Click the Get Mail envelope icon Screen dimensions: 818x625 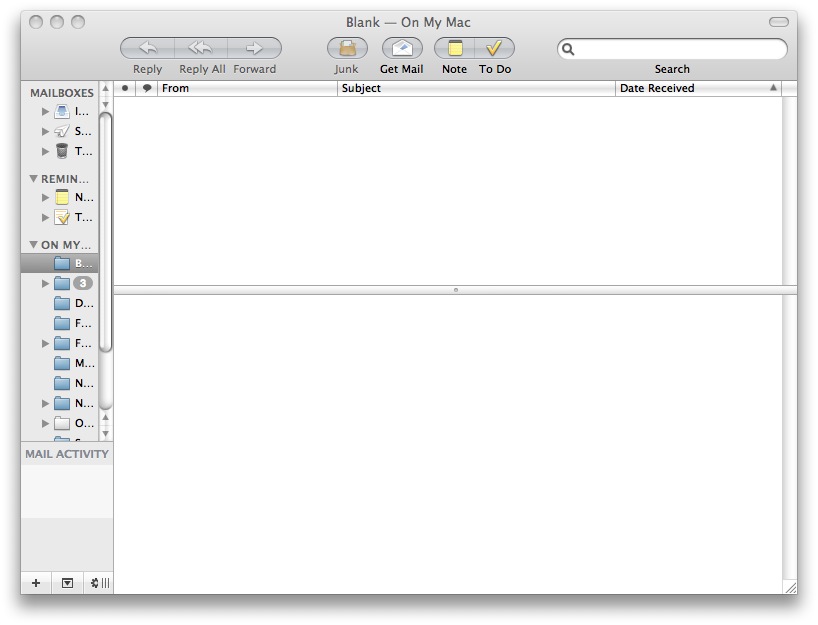pos(402,48)
